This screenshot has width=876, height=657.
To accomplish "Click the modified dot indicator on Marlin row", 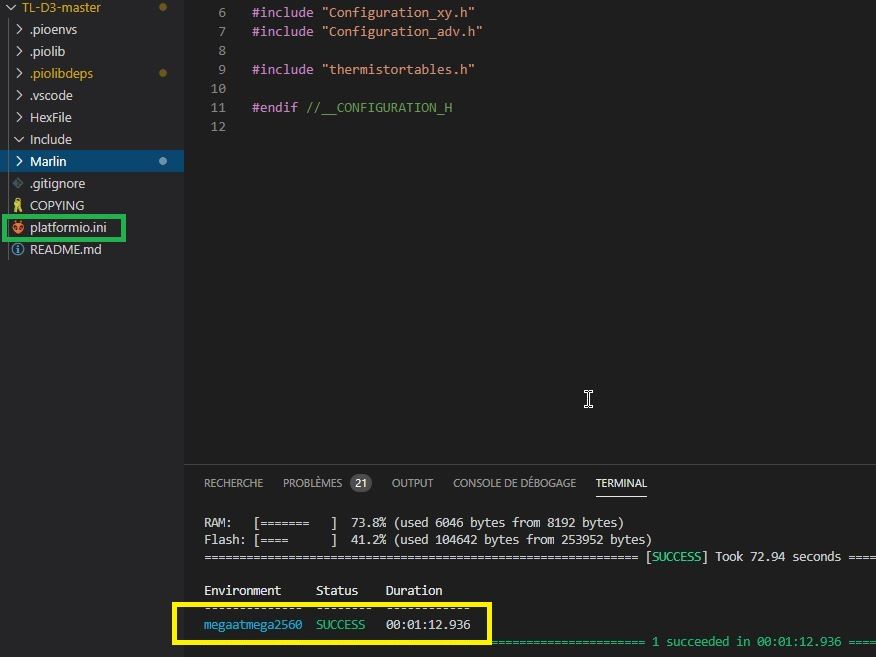I will [163, 161].
